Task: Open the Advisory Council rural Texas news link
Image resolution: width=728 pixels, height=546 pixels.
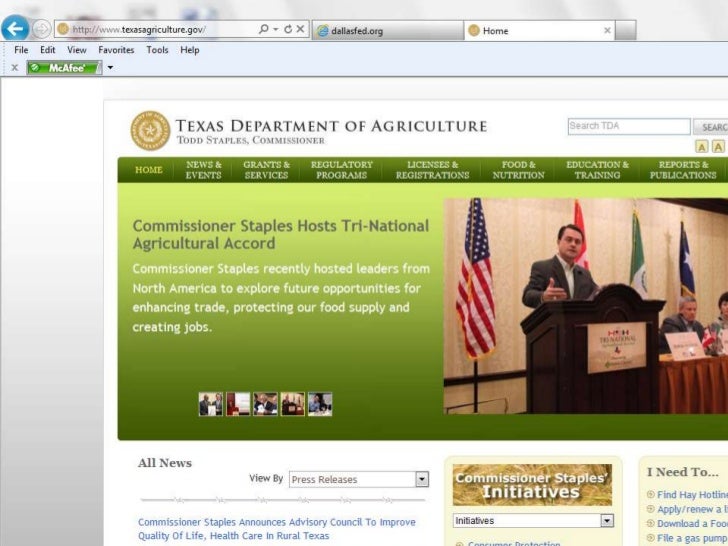Action: tap(277, 529)
